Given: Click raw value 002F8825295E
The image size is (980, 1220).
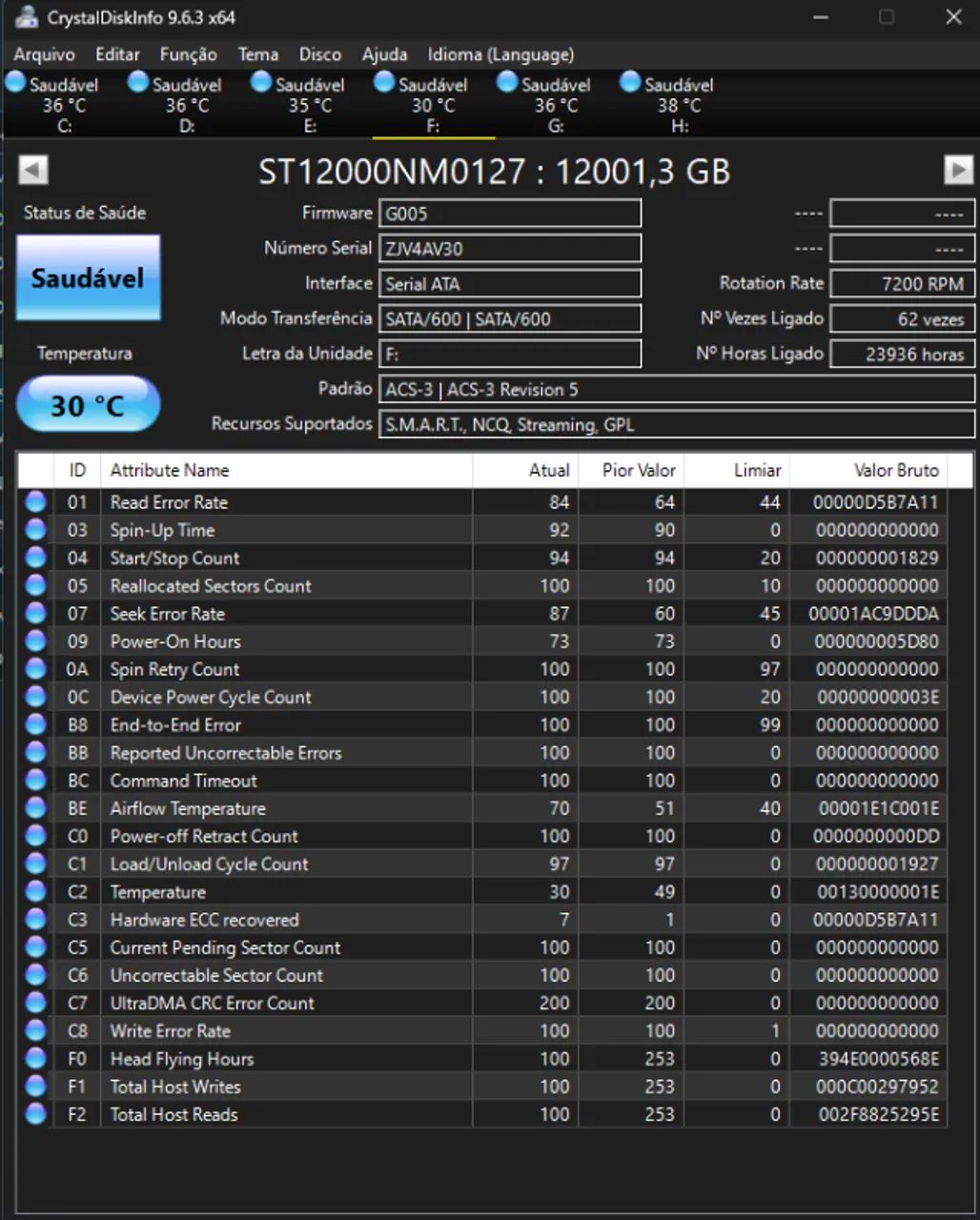Looking at the screenshot, I should tap(878, 1114).
